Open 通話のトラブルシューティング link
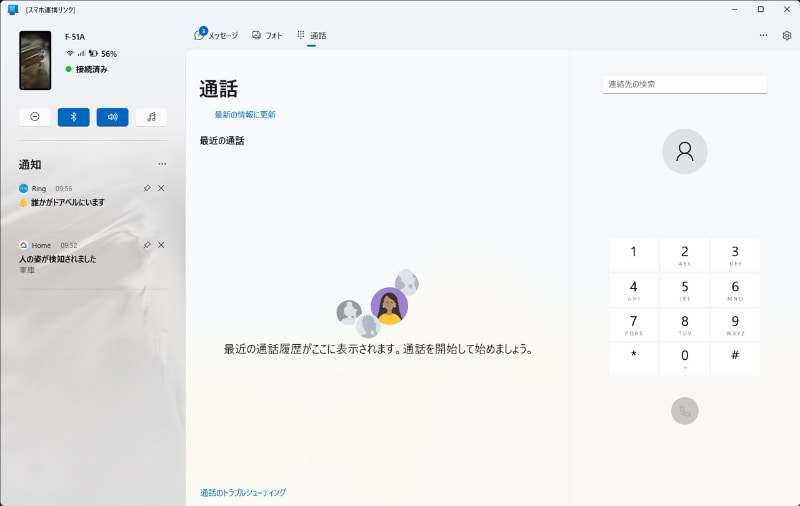 pyautogui.click(x=243, y=492)
